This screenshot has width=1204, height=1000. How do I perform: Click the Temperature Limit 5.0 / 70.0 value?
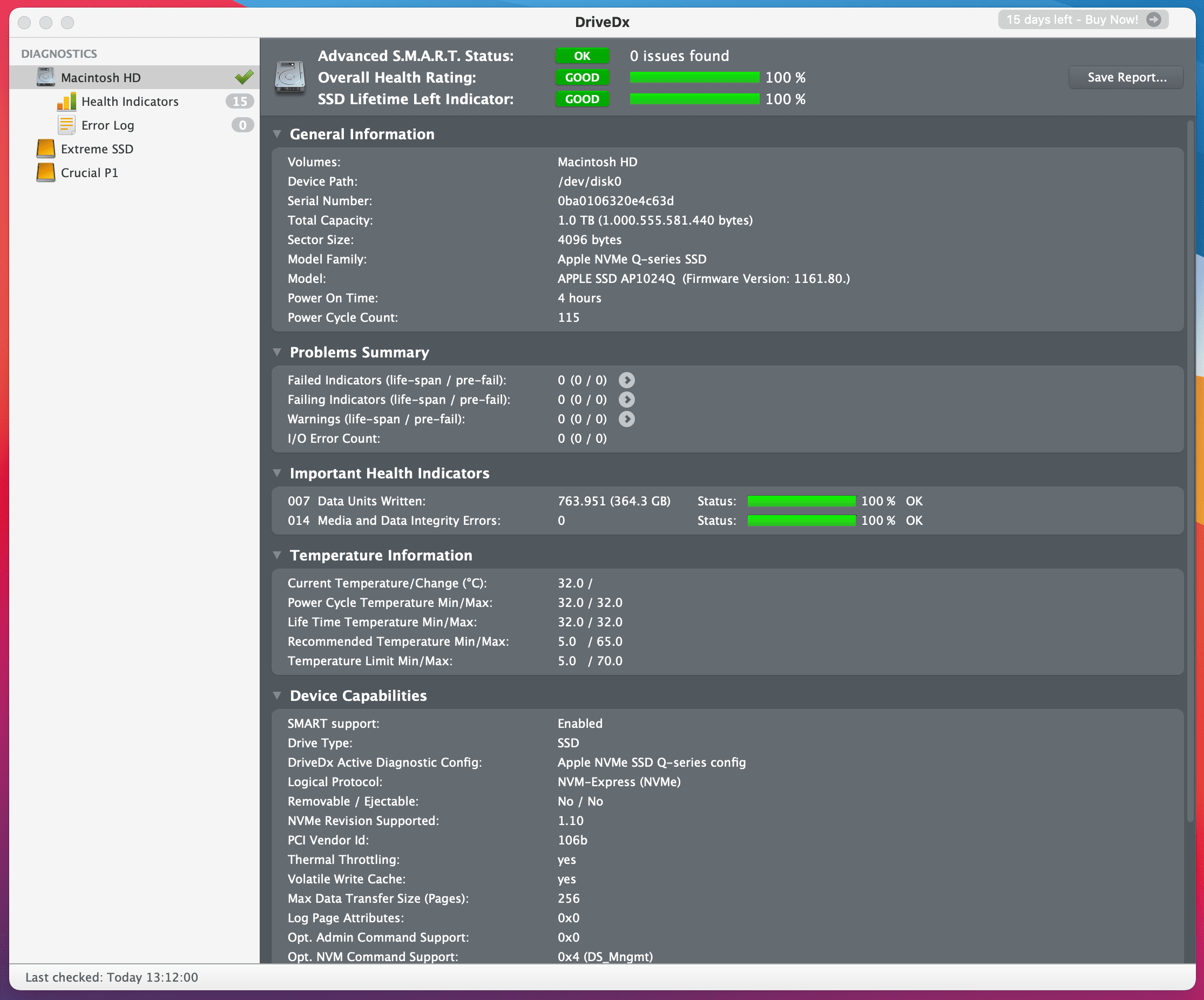tap(590, 661)
